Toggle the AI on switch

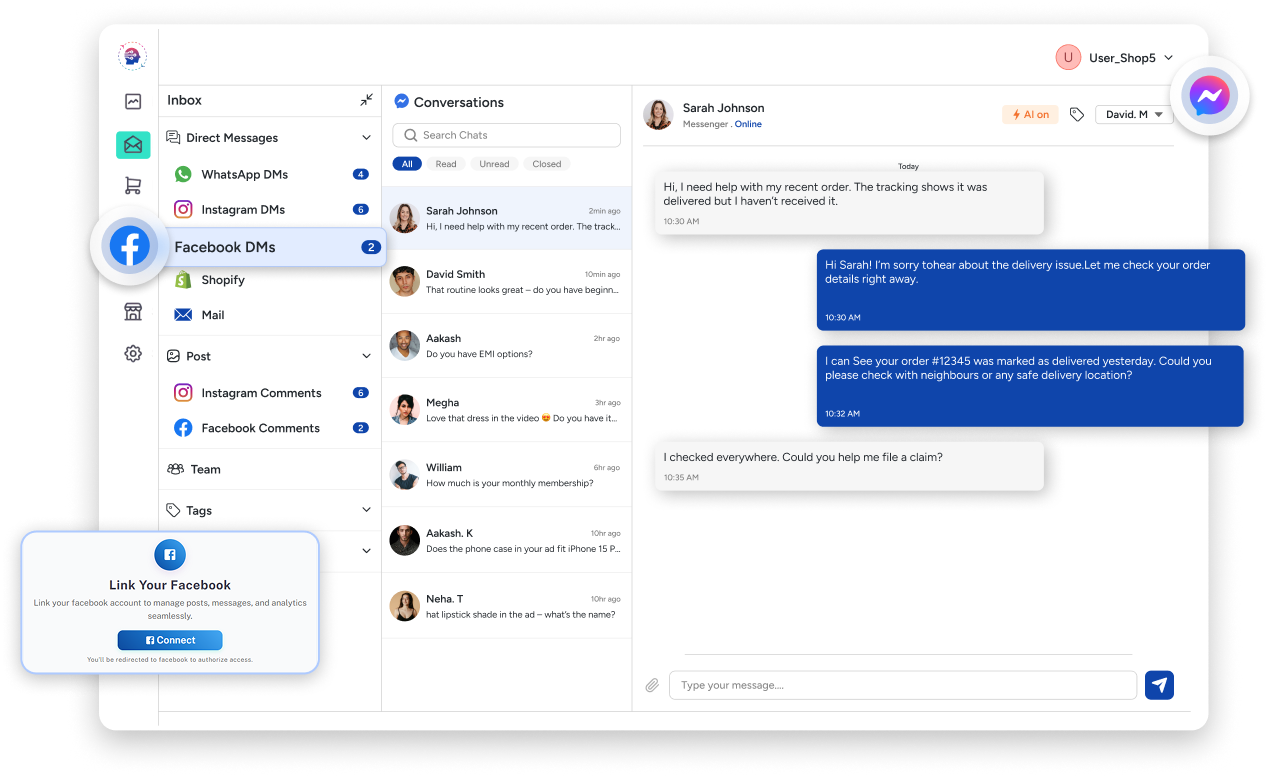(1030, 115)
